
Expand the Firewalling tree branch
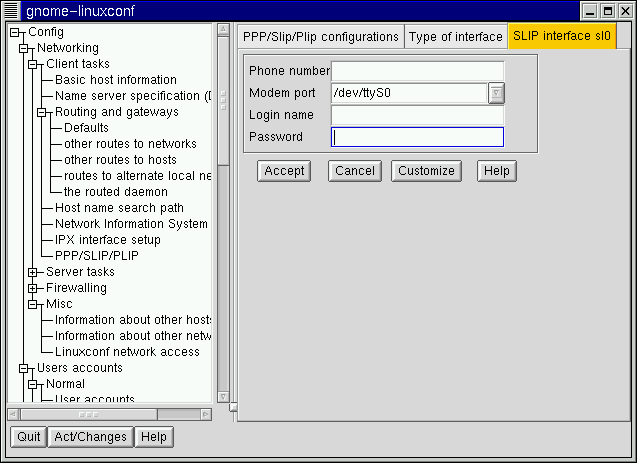(x=33, y=288)
